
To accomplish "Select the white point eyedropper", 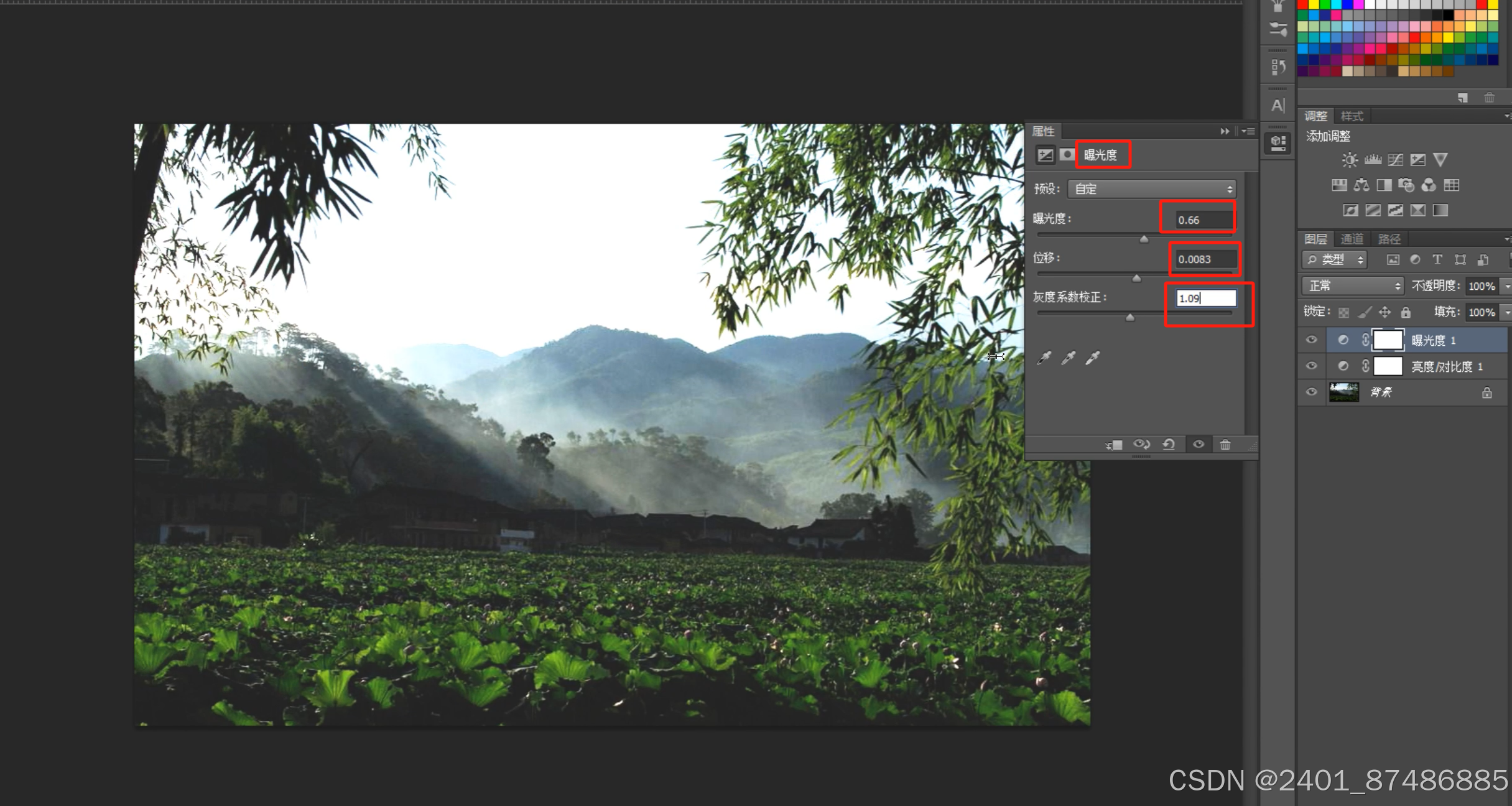I will coord(1092,358).
